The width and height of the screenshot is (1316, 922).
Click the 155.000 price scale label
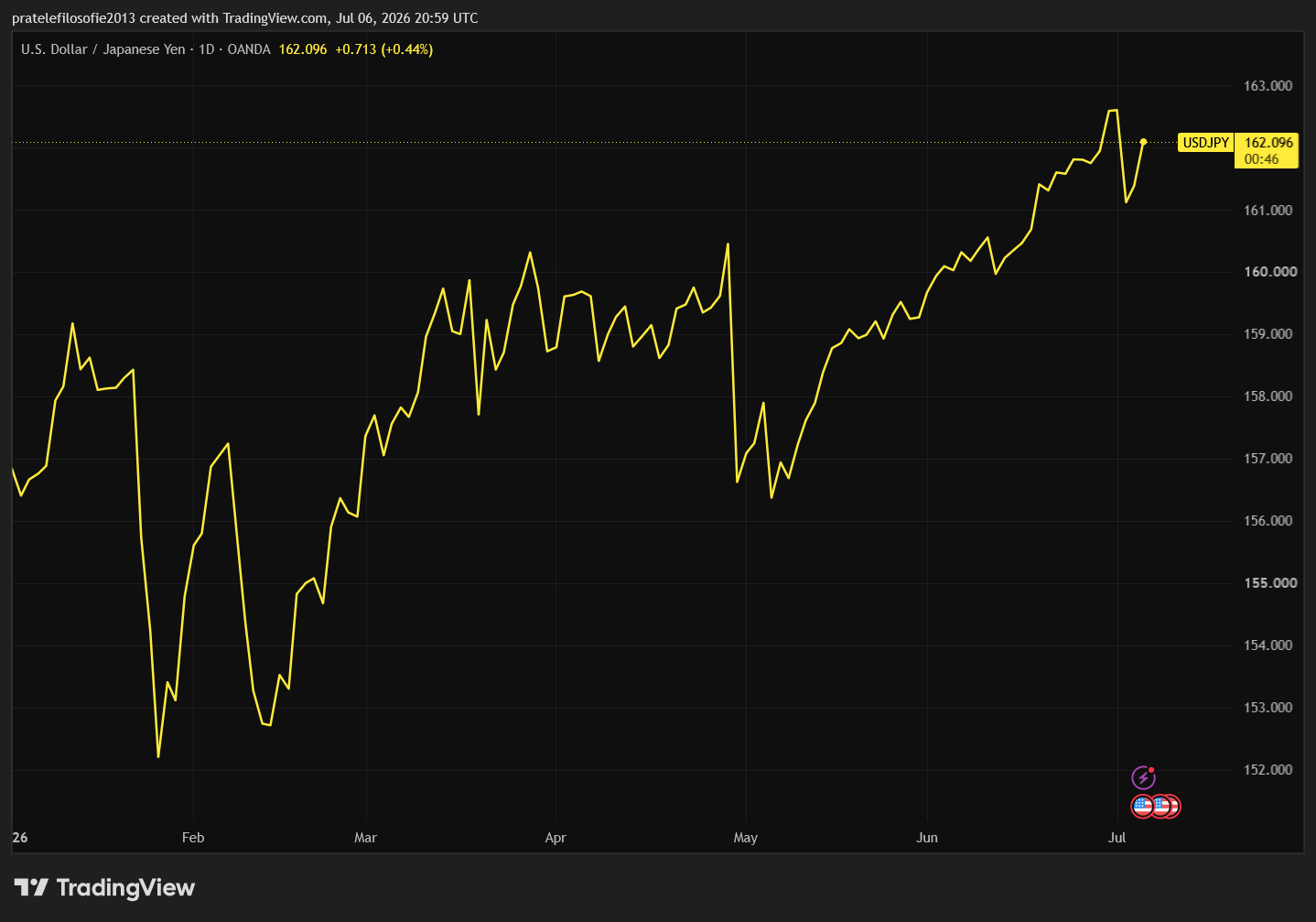1270,583
